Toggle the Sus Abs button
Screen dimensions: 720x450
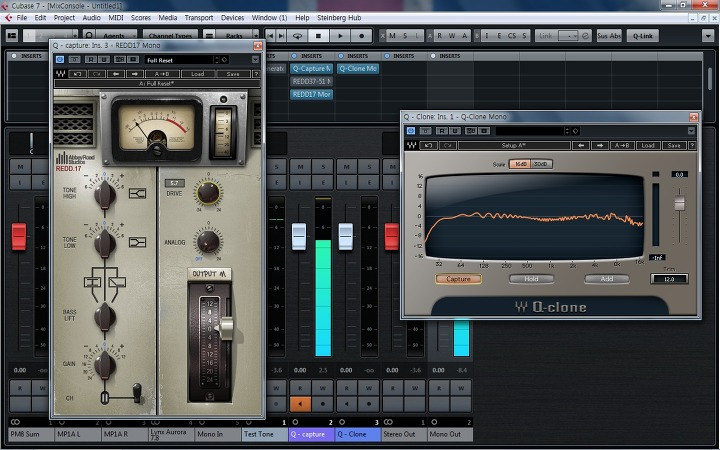coord(609,35)
